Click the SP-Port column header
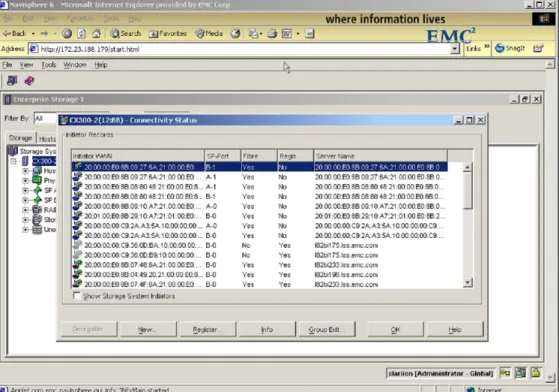Screen dimensions: 559x392 click(x=222, y=156)
